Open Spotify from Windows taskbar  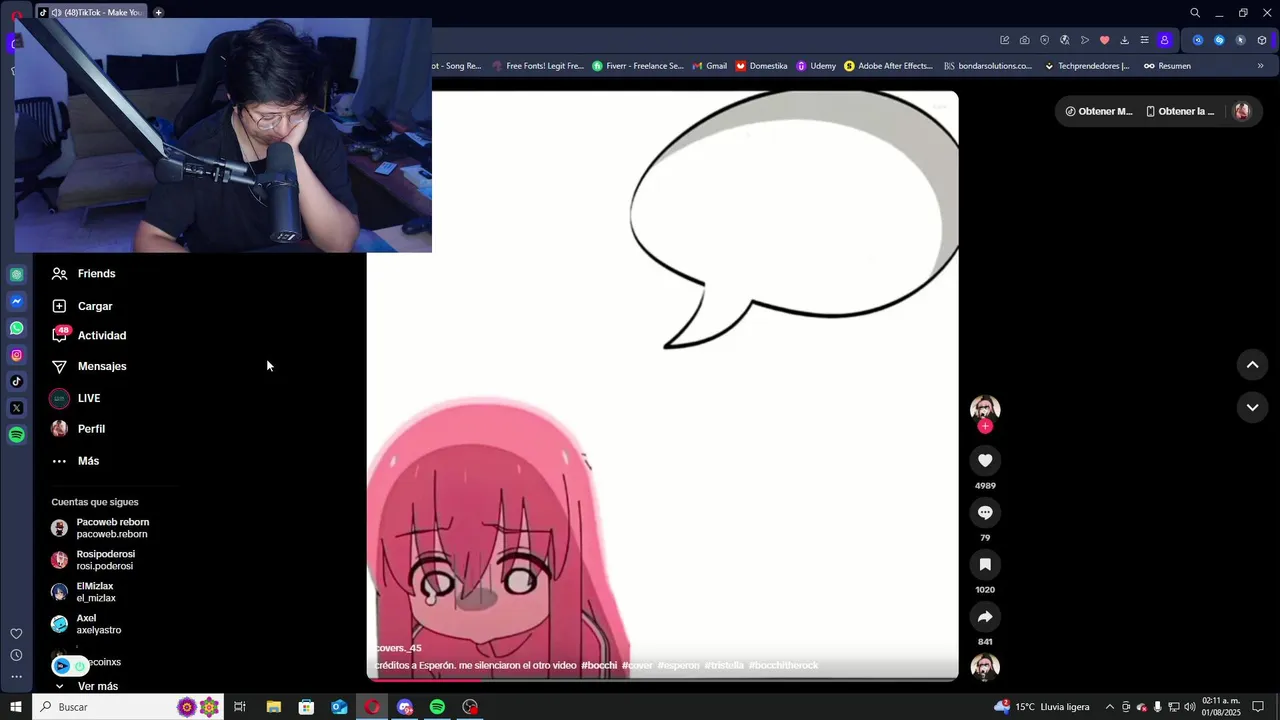437,707
